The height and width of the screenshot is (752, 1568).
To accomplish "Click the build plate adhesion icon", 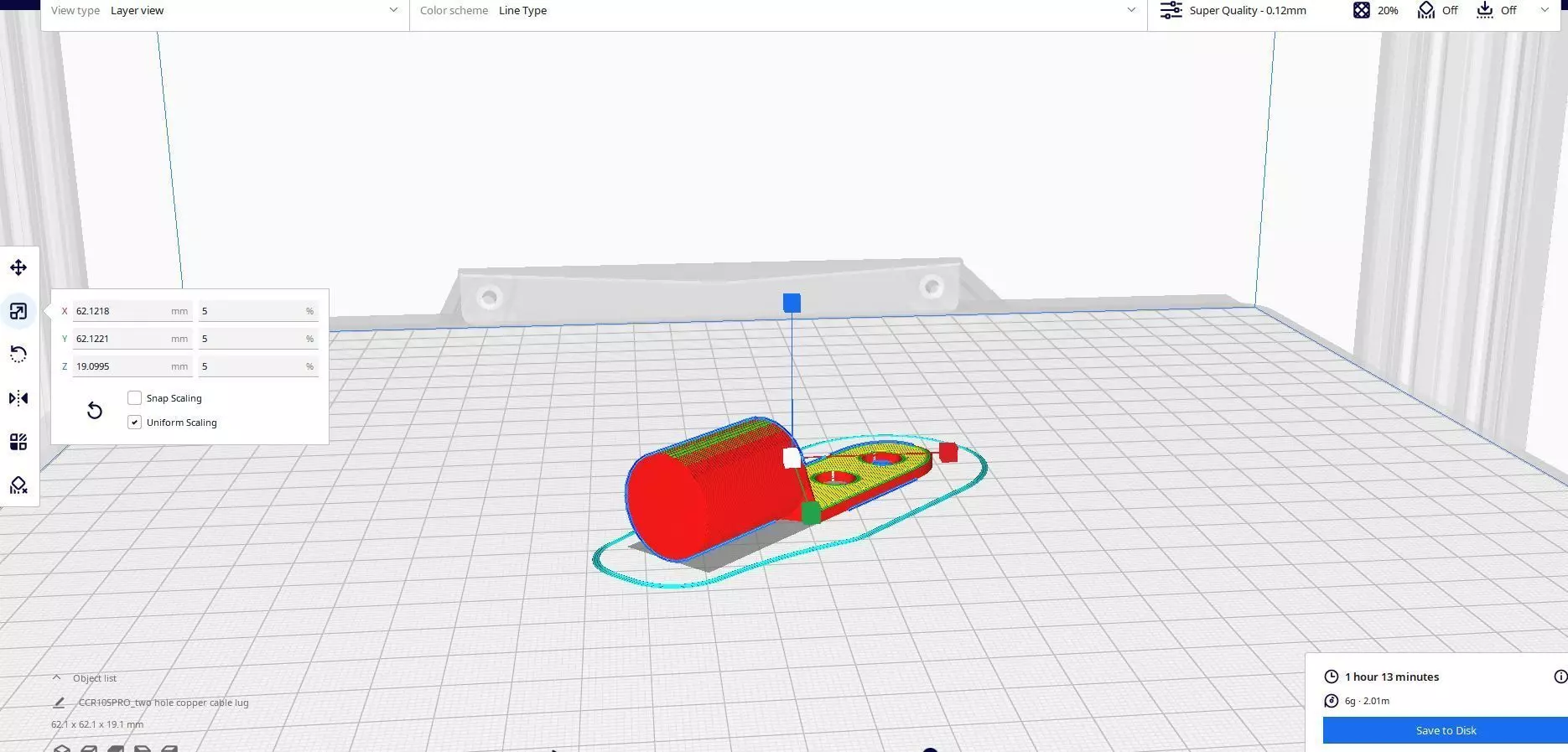I will point(1485,10).
